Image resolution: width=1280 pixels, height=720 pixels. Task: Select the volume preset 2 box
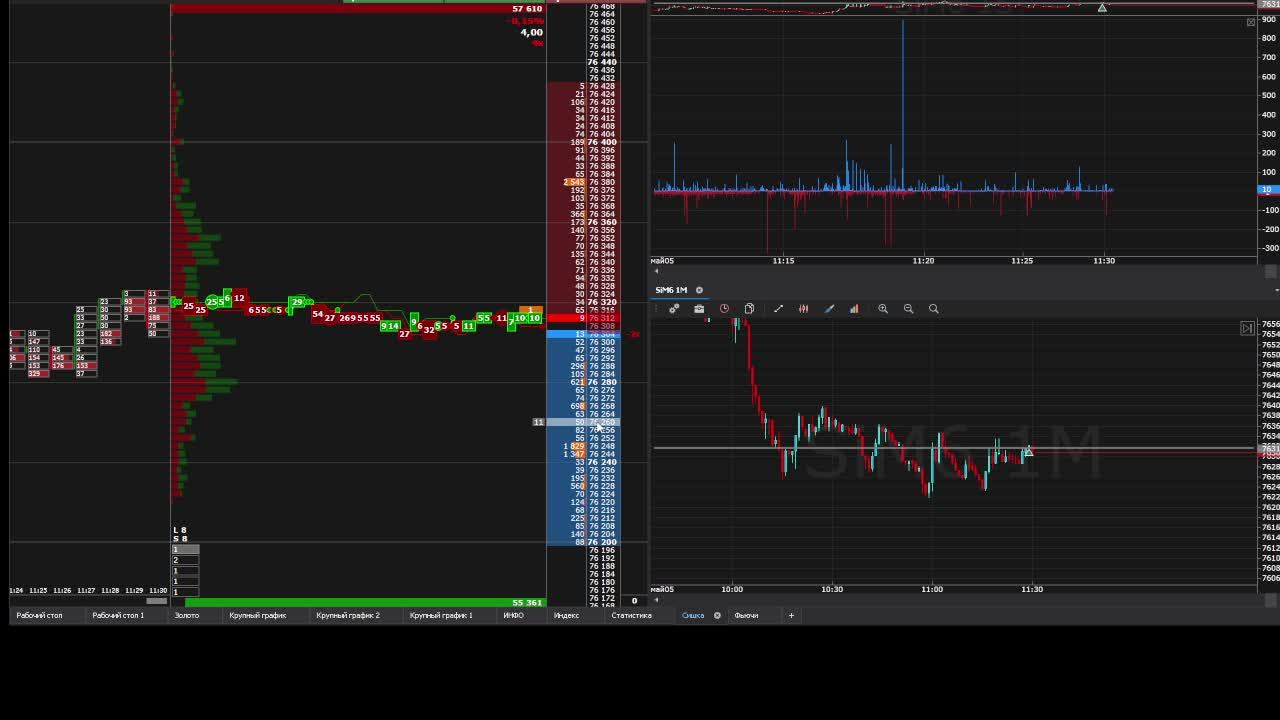click(186, 561)
